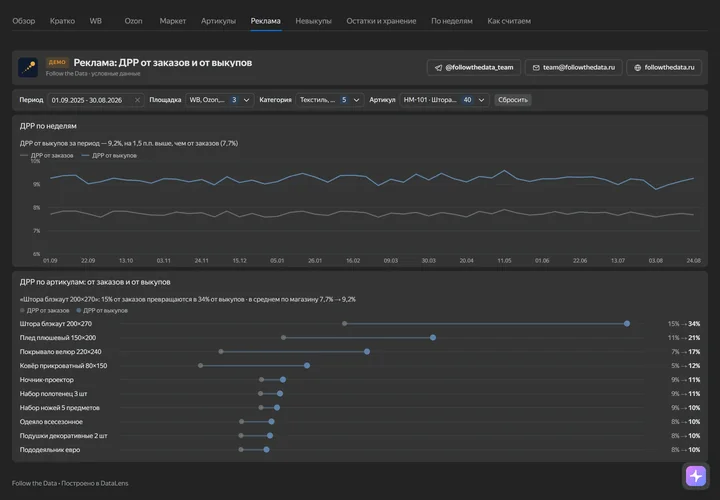Open the purple sparkle assistant icon
Screen dimensions: 720x500
(x=696, y=475)
